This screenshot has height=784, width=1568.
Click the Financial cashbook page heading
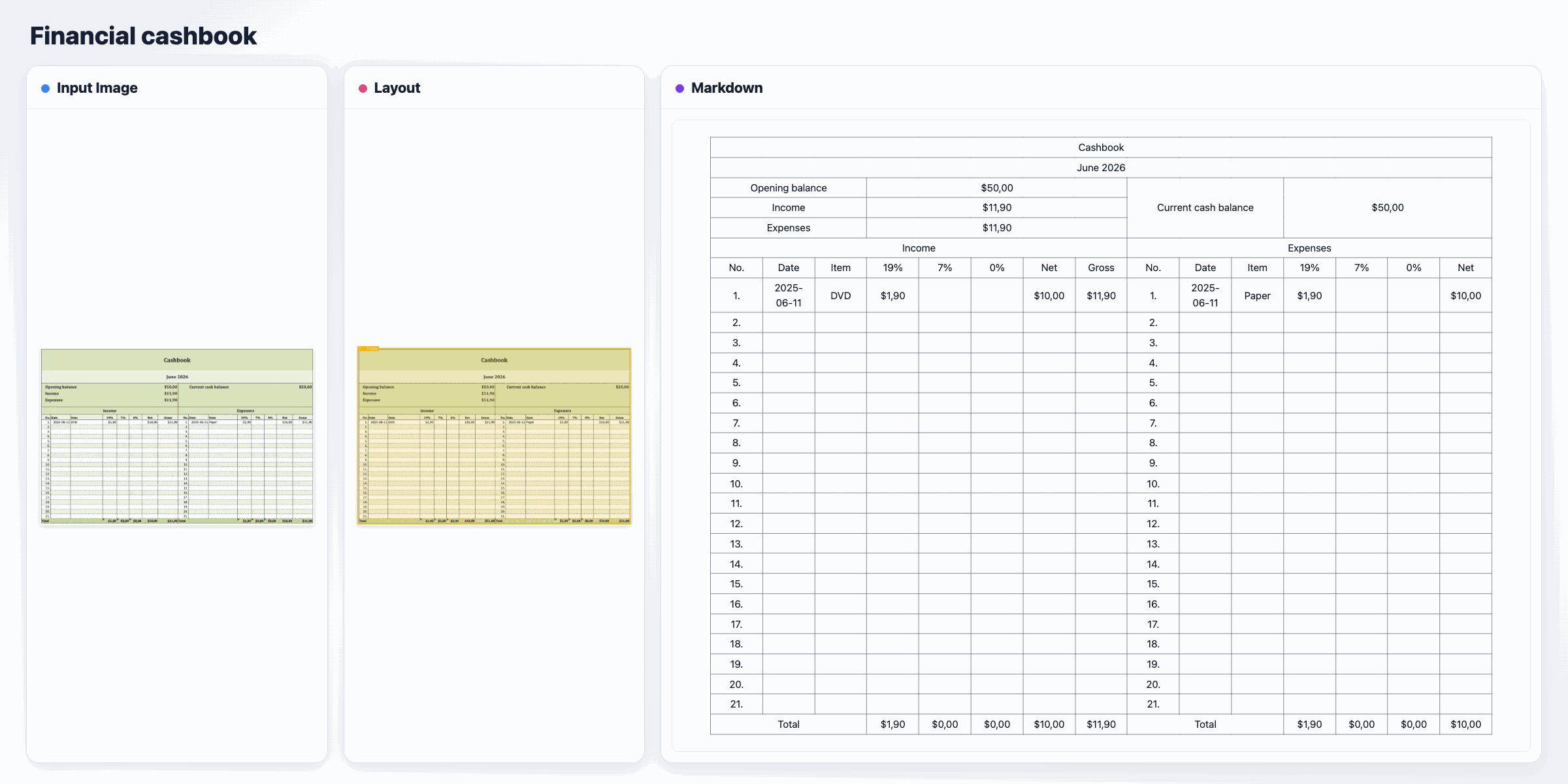pyautogui.click(x=143, y=36)
